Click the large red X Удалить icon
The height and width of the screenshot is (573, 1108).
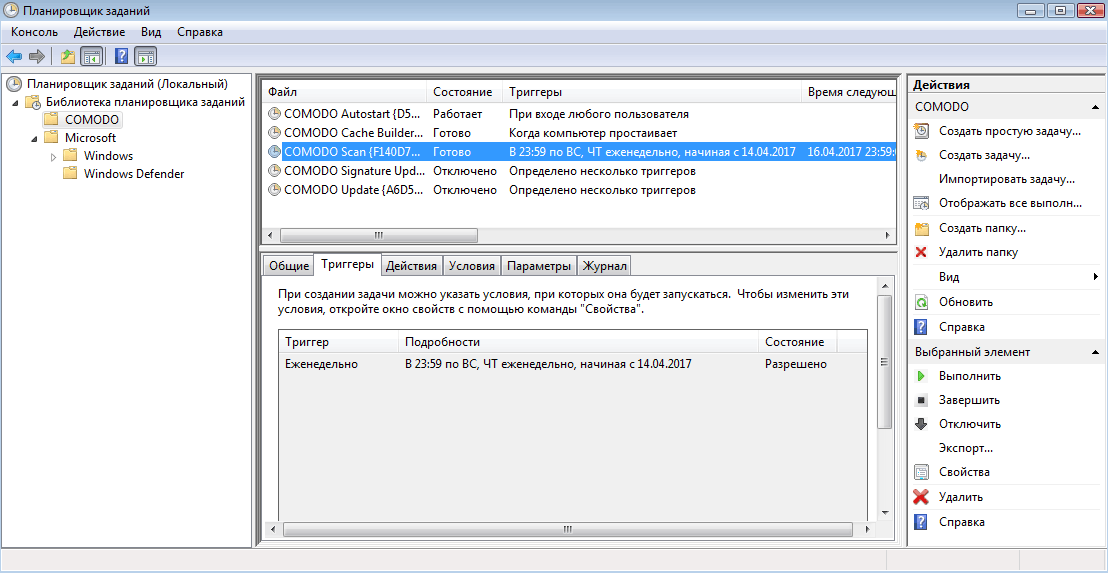[921, 497]
